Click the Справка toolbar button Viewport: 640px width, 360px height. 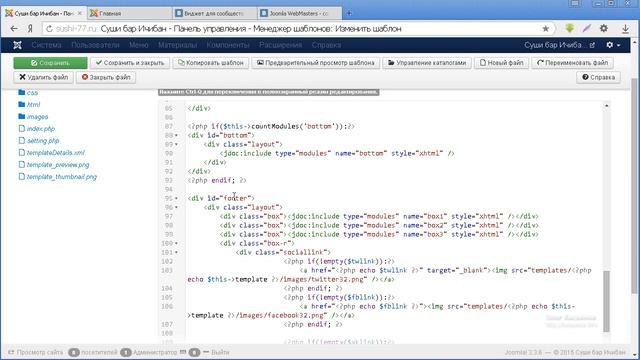coord(598,77)
